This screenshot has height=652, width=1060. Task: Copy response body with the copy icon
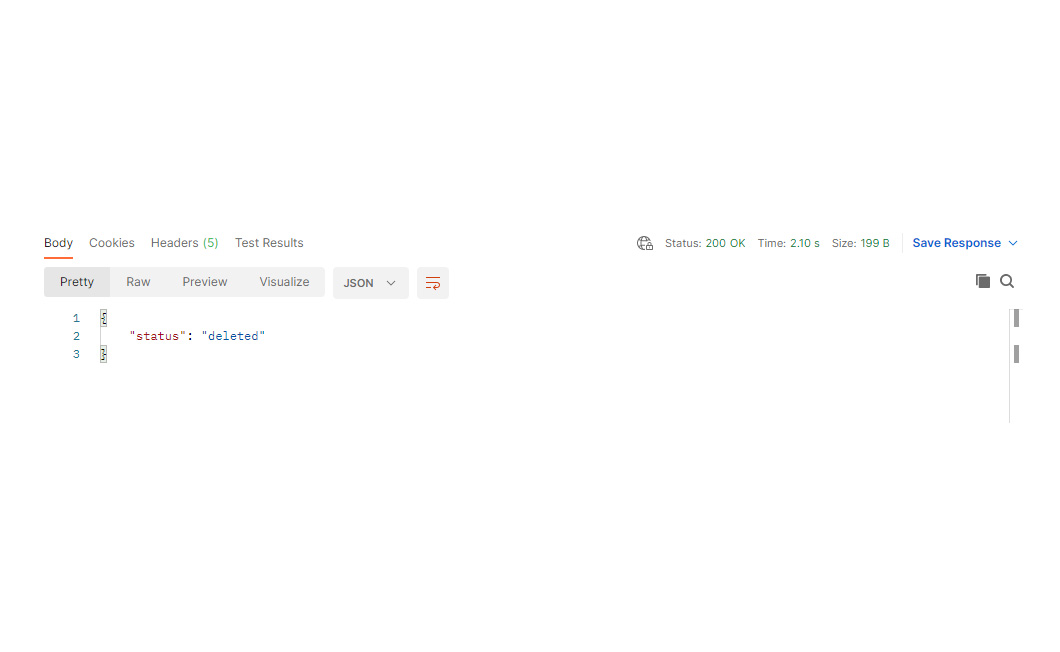tap(983, 281)
